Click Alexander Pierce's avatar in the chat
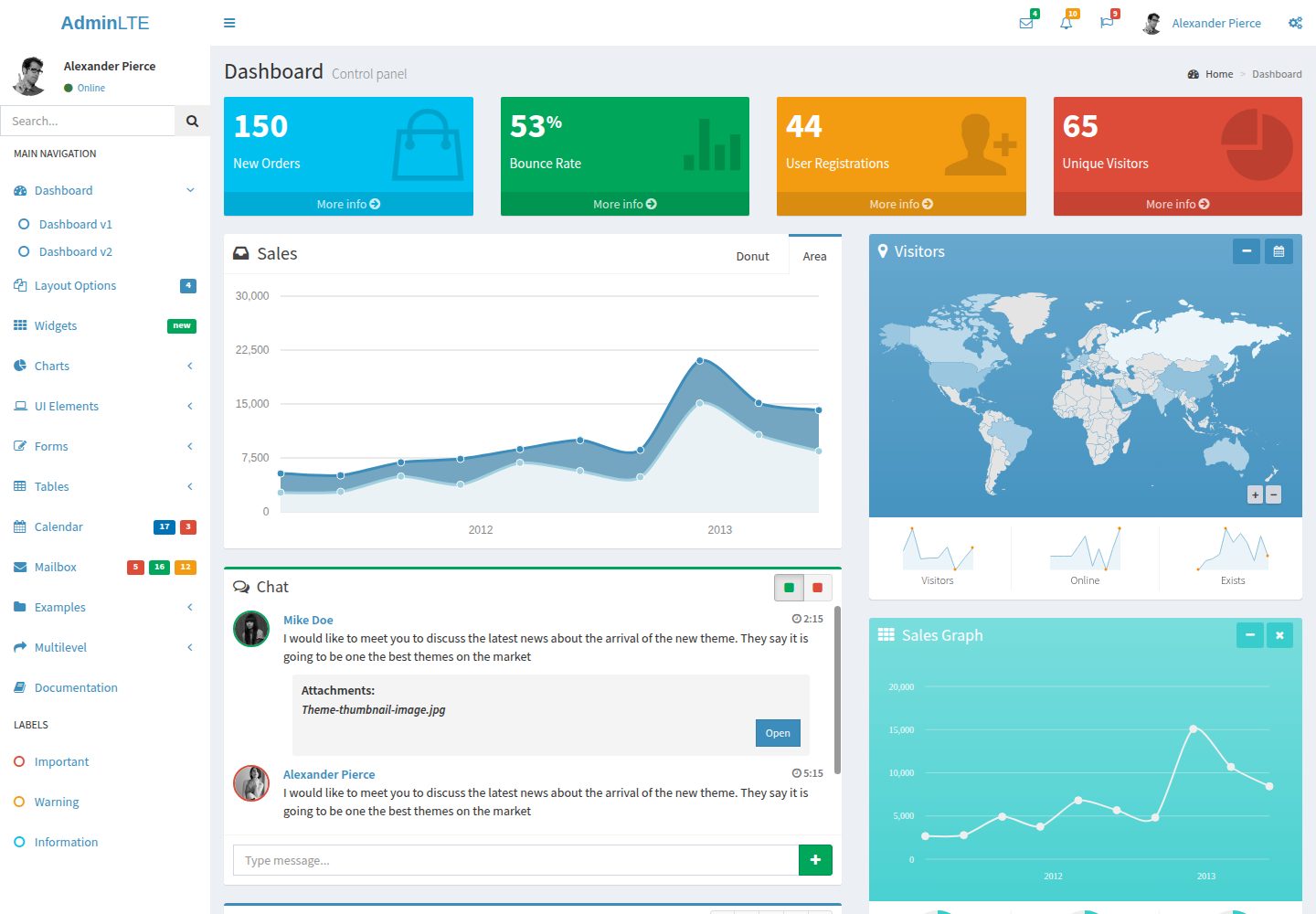Screen dimensions: 1316x914 (251, 783)
